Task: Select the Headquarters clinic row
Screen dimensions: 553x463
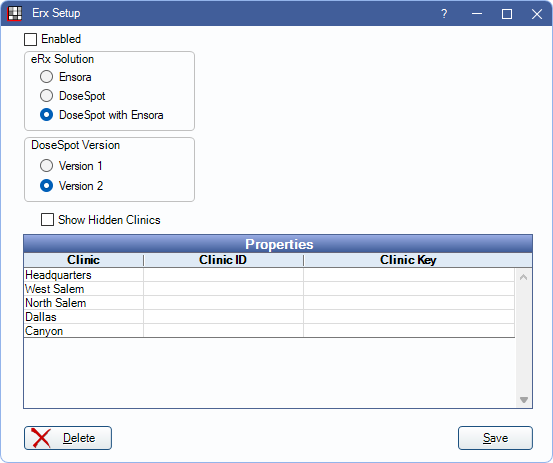Action: click(x=269, y=275)
